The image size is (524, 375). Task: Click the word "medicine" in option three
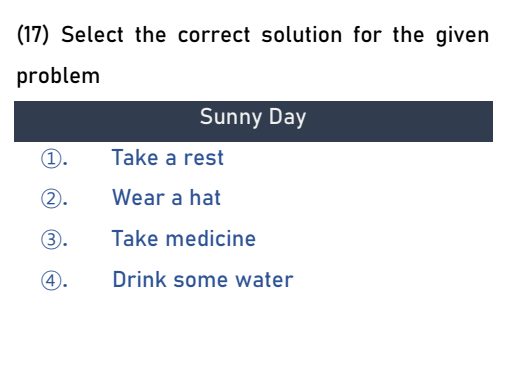[x=211, y=239]
